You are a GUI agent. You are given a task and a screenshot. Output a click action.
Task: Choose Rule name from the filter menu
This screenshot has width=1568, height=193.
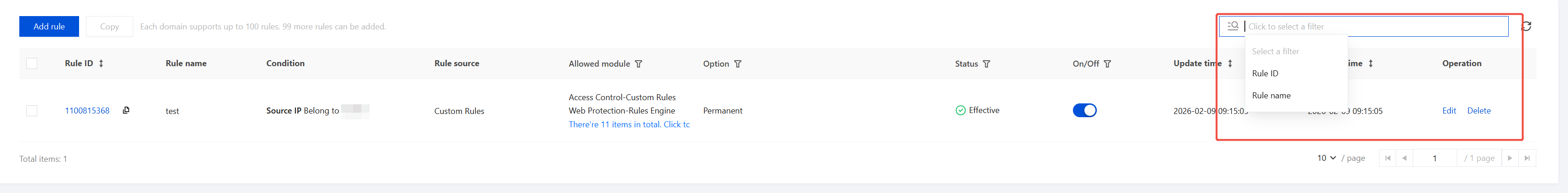(1271, 96)
